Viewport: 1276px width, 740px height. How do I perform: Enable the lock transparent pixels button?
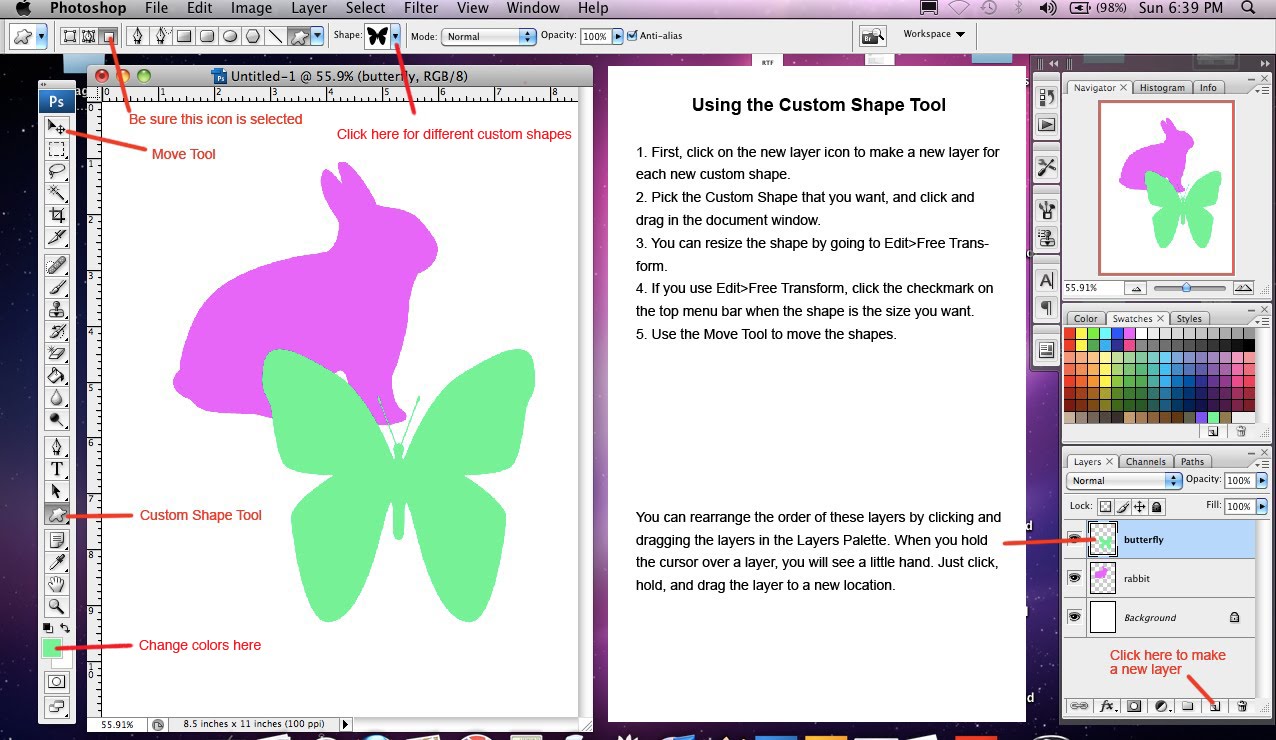coord(1105,506)
